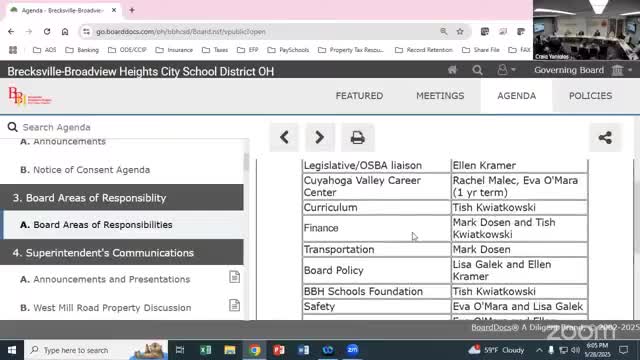640x360 pixels.
Task: Expand section 4 Superintendent's Communications
Action: (x=122, y=253)
